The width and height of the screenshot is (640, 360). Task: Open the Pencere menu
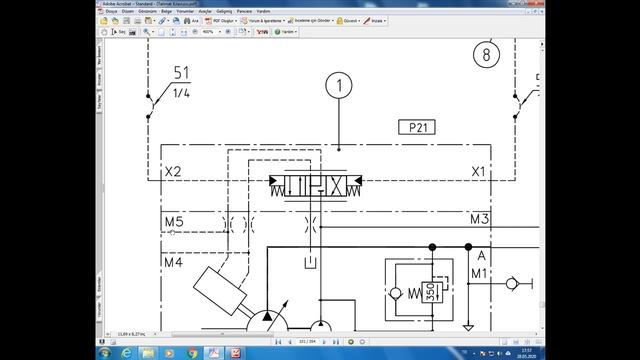click(x=244, y=11)
